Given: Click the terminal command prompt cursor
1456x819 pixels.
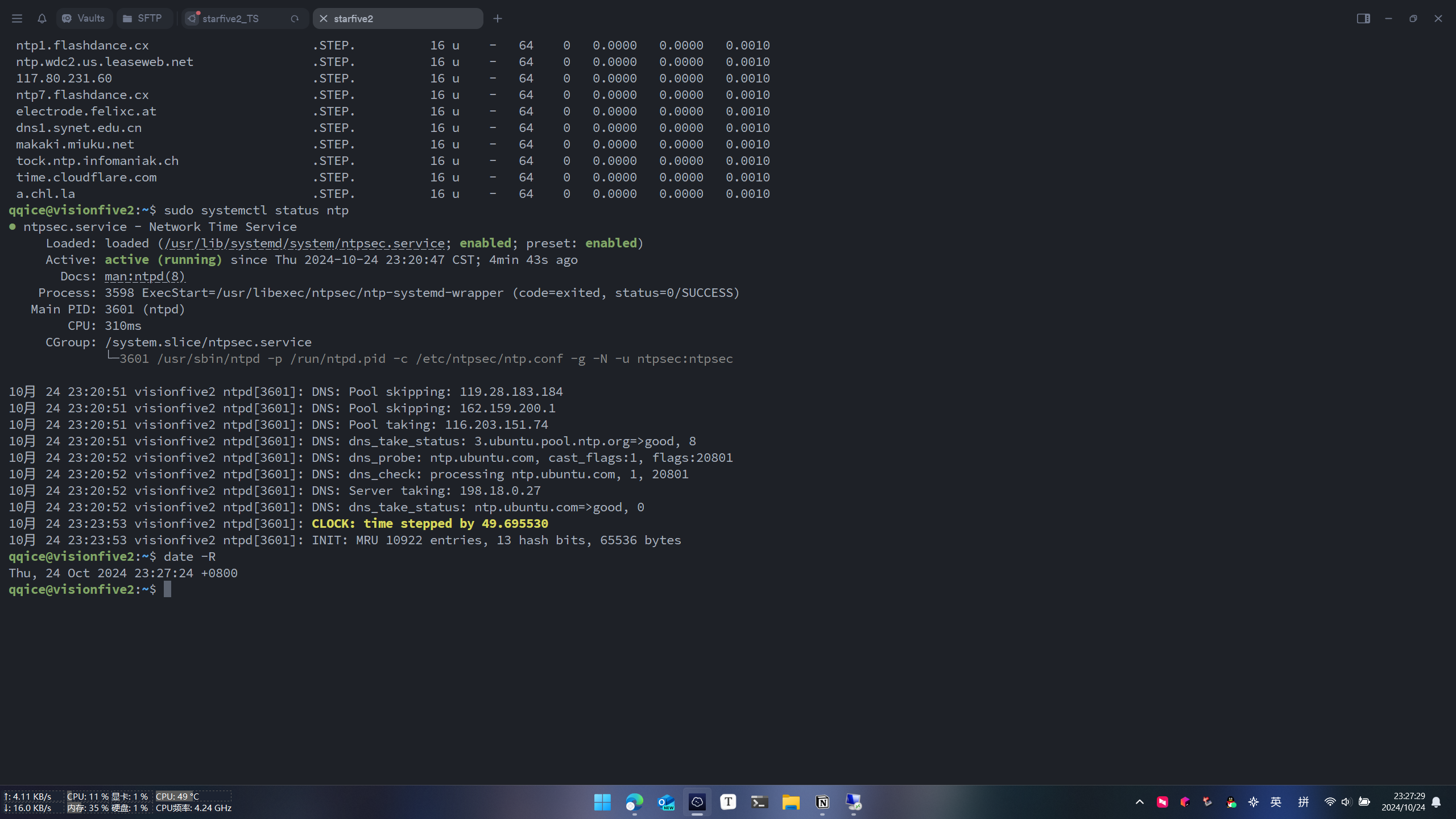Looking at the screenshot, I should 167,590.
